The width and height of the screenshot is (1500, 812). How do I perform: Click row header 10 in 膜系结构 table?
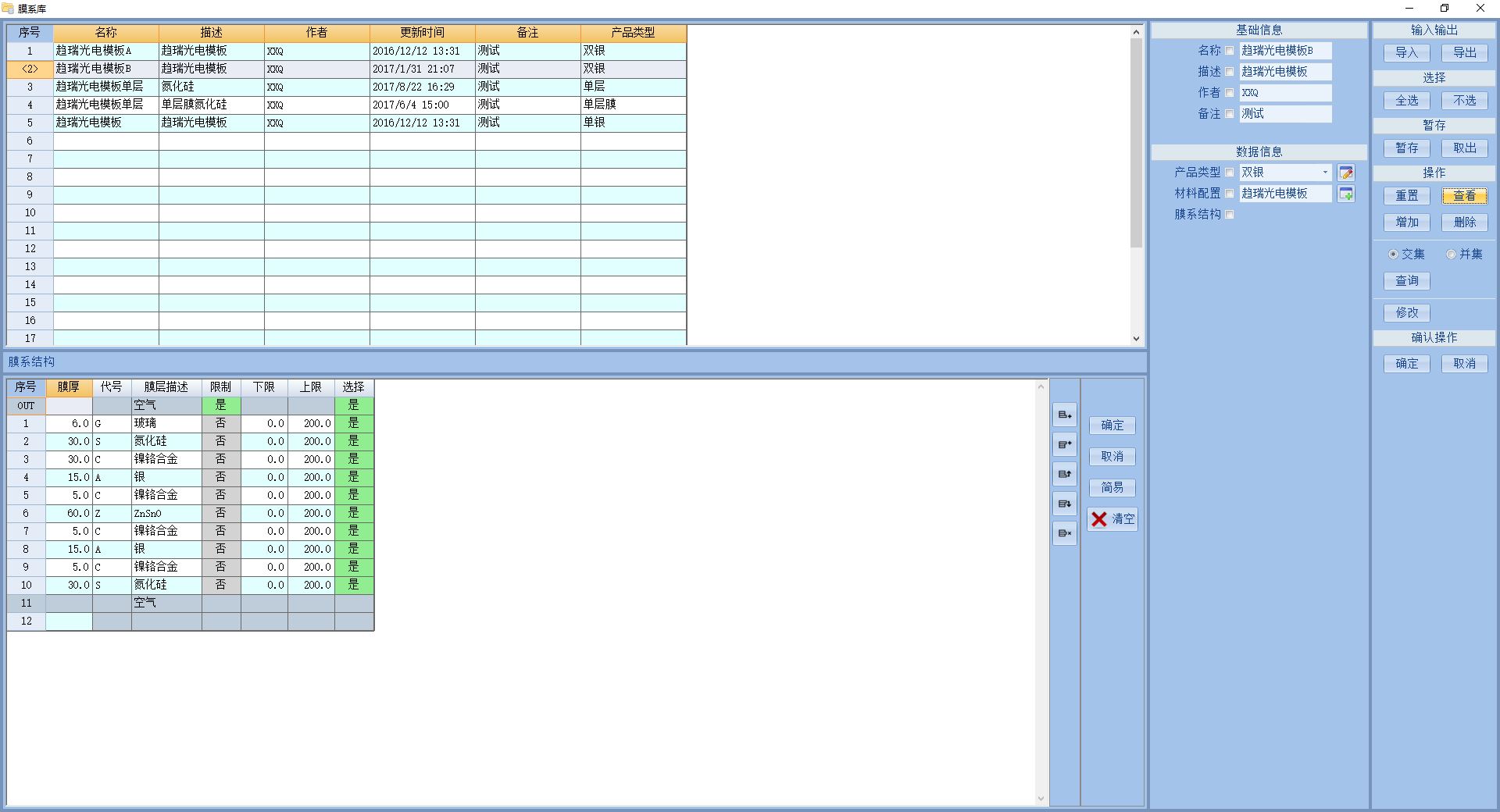[27, 586]
